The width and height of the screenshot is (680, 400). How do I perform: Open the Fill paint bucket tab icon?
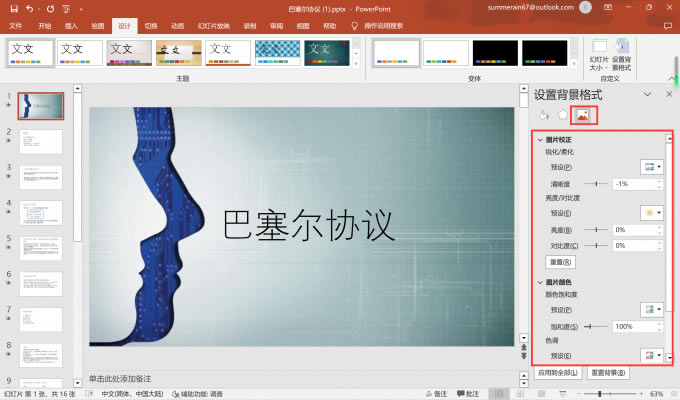coord(544,115)
